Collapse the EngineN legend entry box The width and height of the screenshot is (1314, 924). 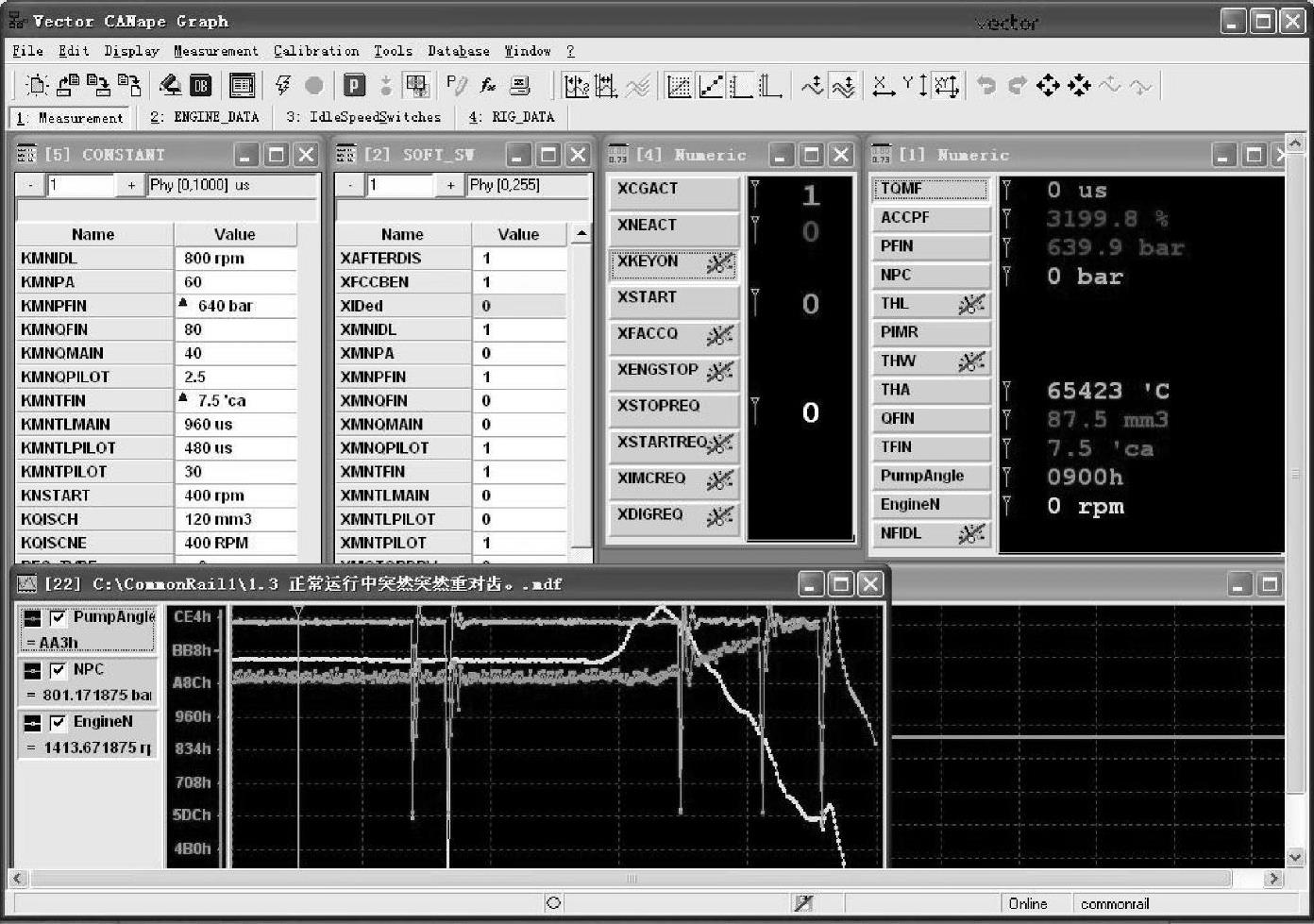point(33,723)
